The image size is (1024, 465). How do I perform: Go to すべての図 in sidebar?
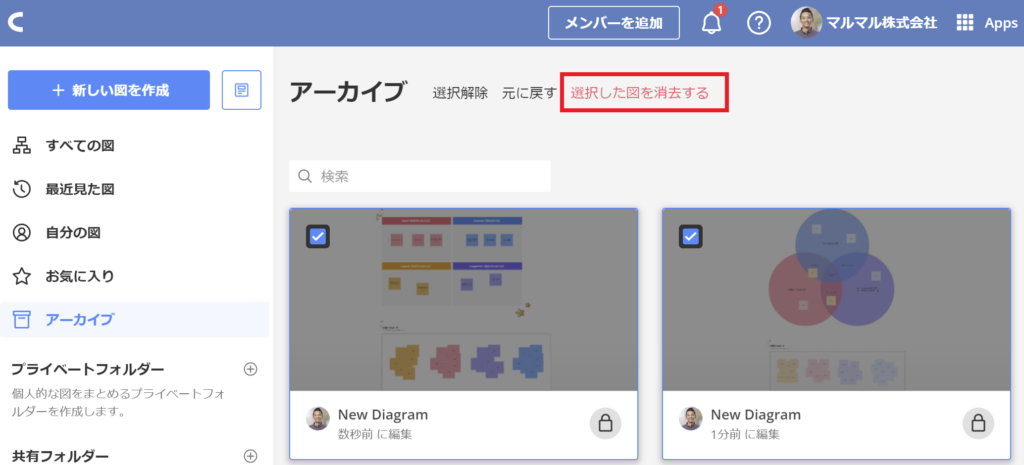click(x=80, y=146)
